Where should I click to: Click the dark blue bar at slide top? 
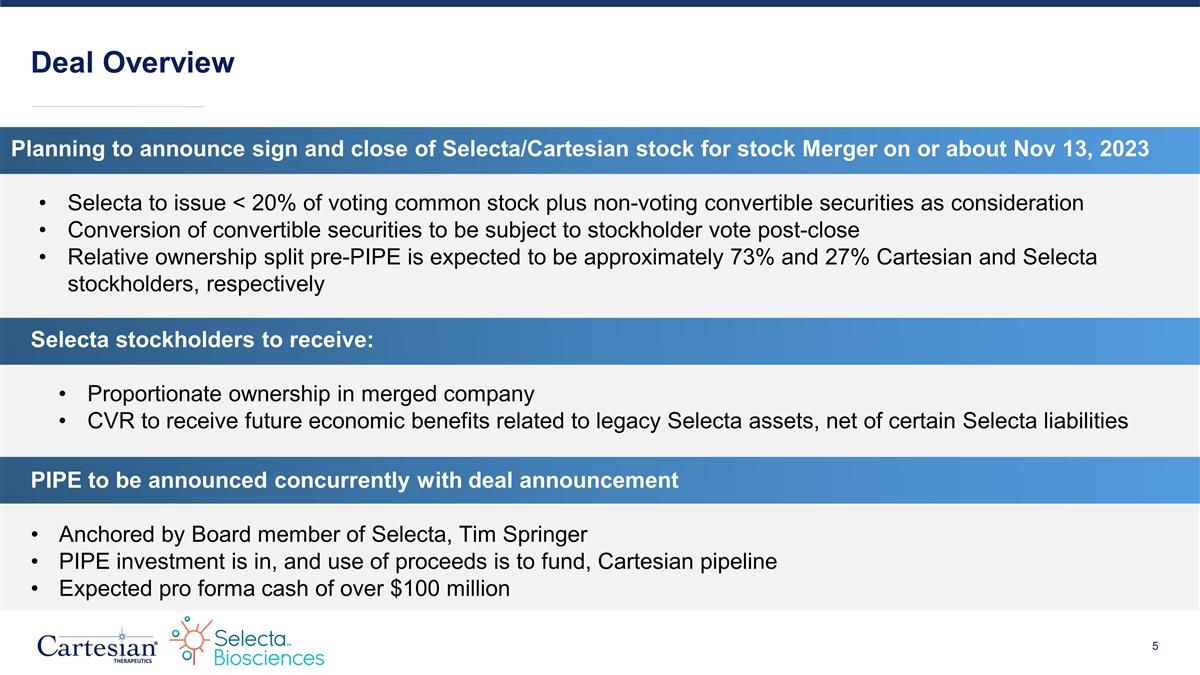click(600, 3)
